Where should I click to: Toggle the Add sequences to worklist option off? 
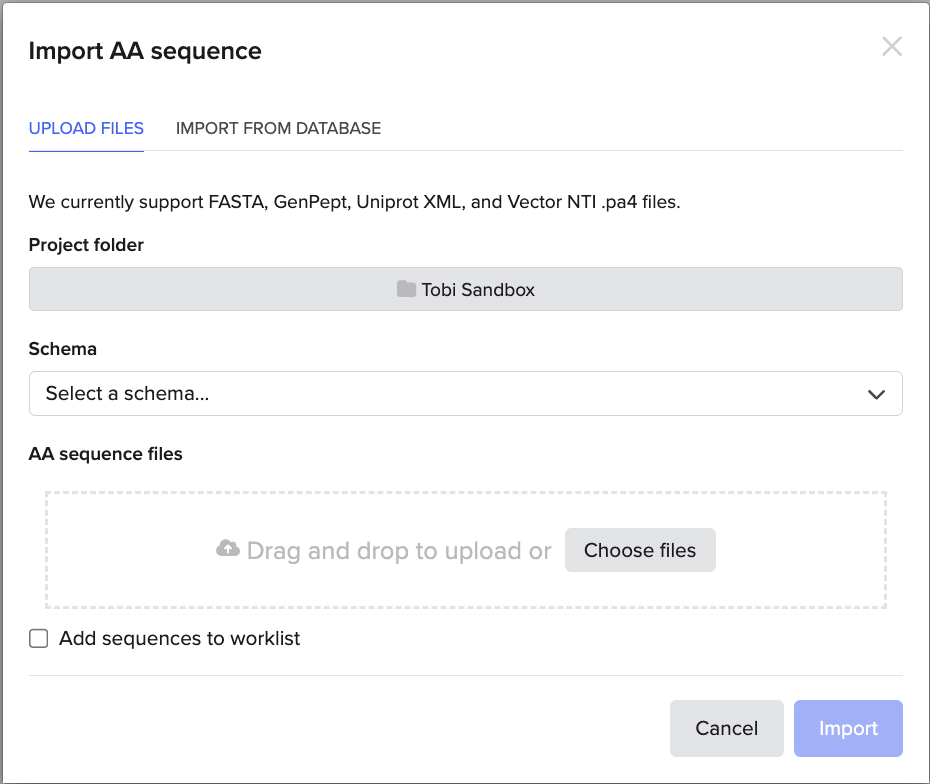(x=38, y=638)
